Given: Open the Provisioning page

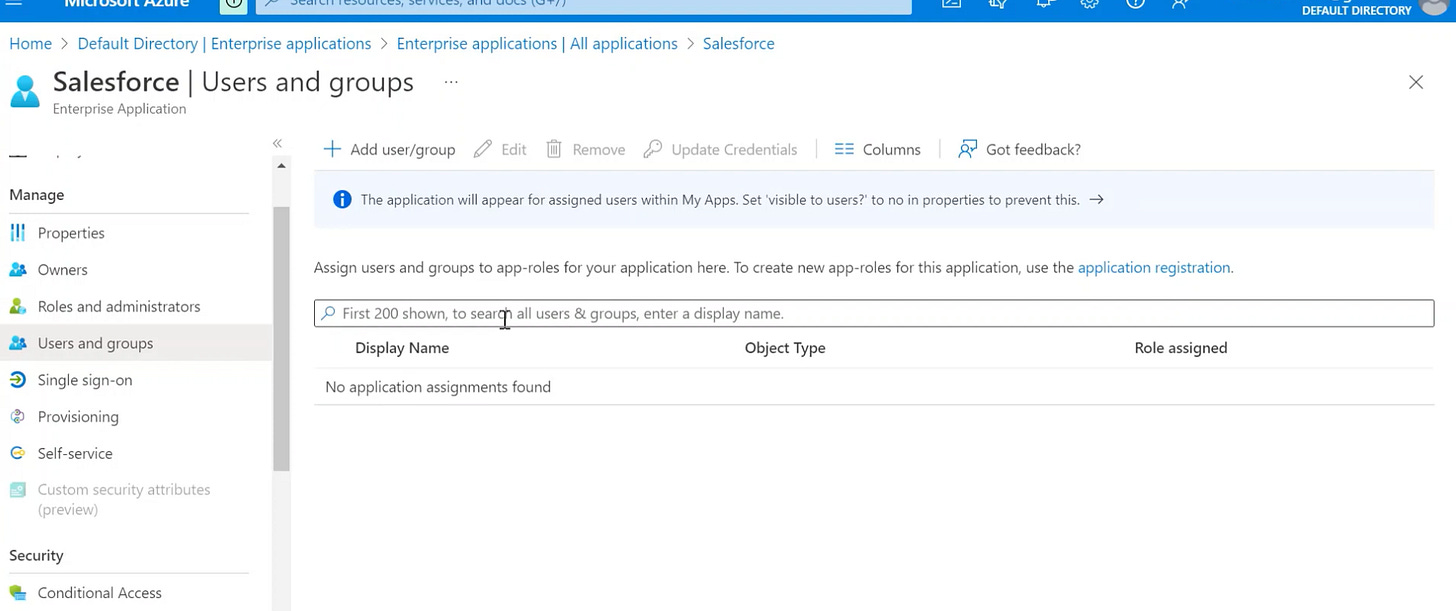Looking at the screenshot, I should (x=78, y=416).
